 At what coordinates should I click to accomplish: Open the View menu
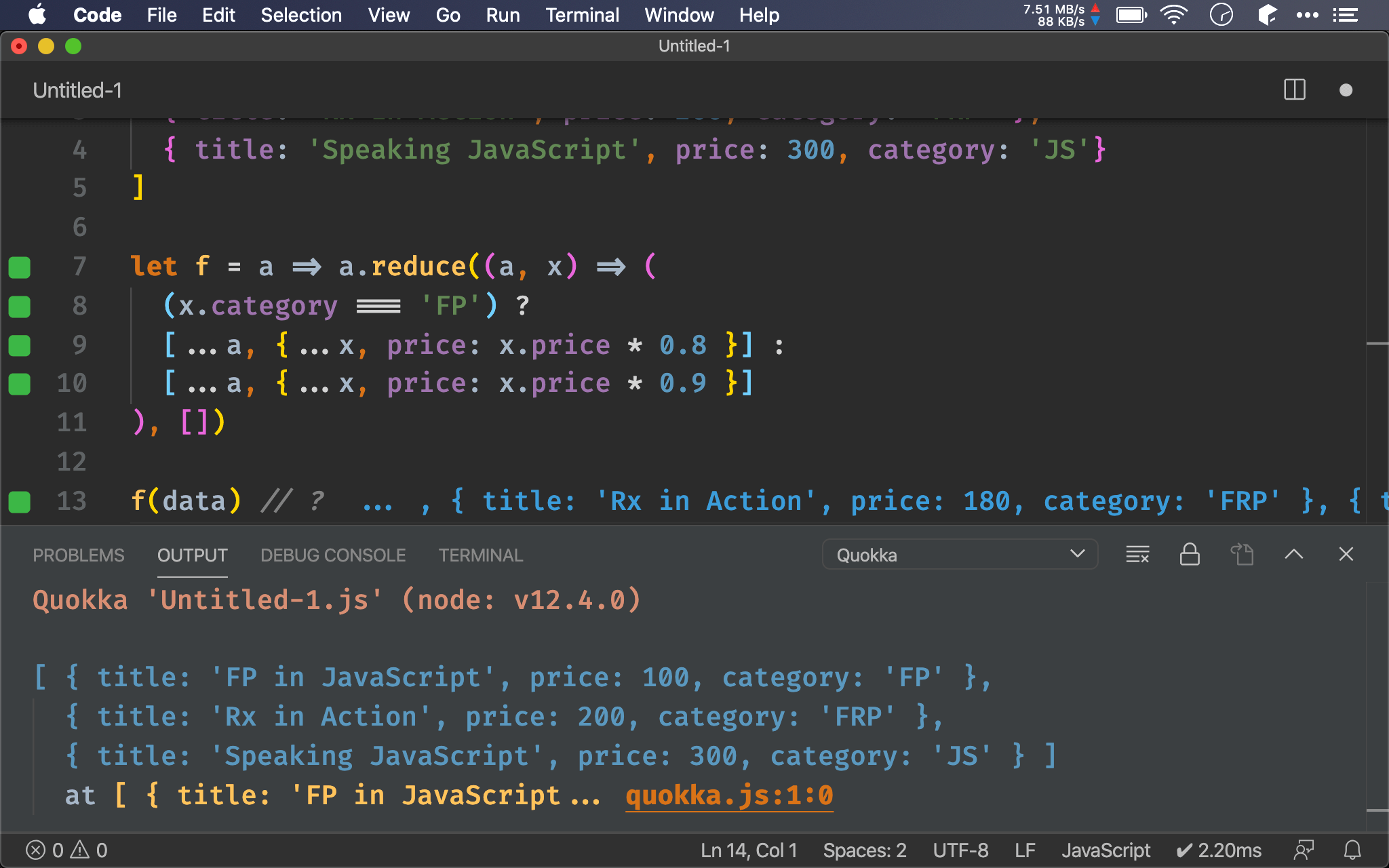[x=389, y=15]
